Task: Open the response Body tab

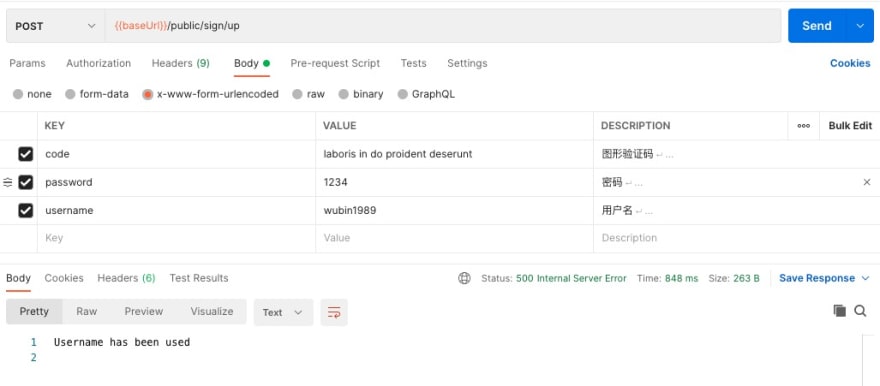Action: click(19, 278)
